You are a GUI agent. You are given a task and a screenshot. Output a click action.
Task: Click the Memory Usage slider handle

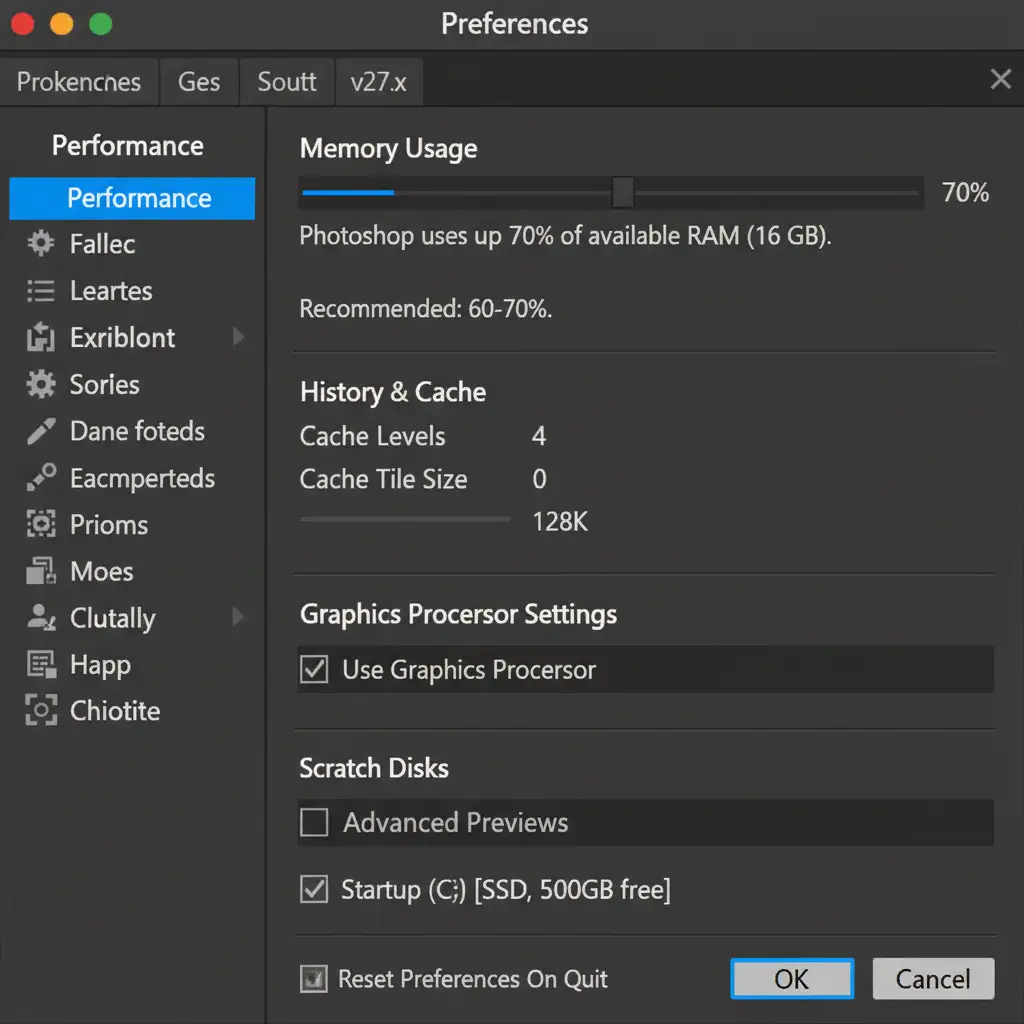pyautogui.click(x=623, y=193)
